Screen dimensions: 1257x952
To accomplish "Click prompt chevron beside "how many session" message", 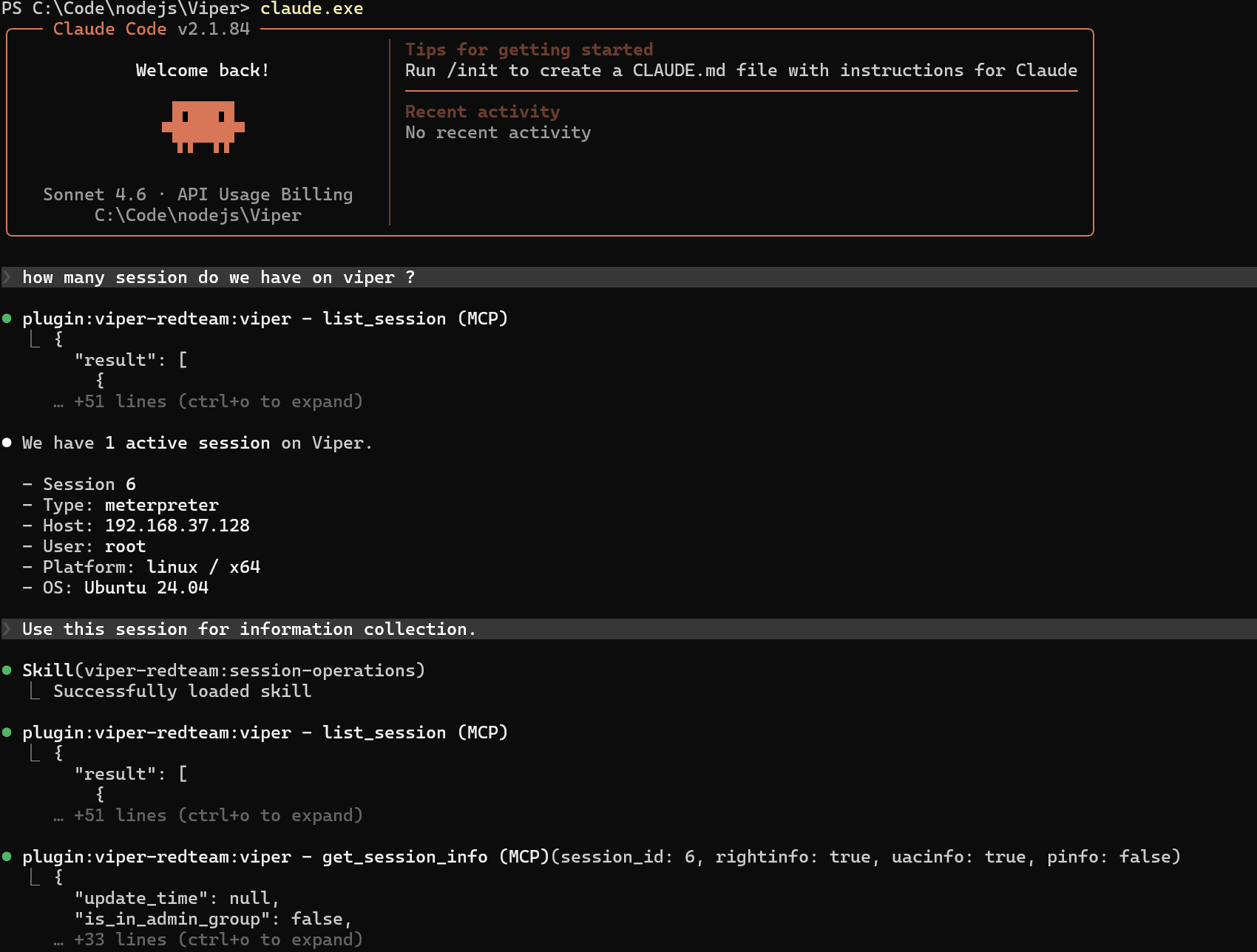I will 7,277.
